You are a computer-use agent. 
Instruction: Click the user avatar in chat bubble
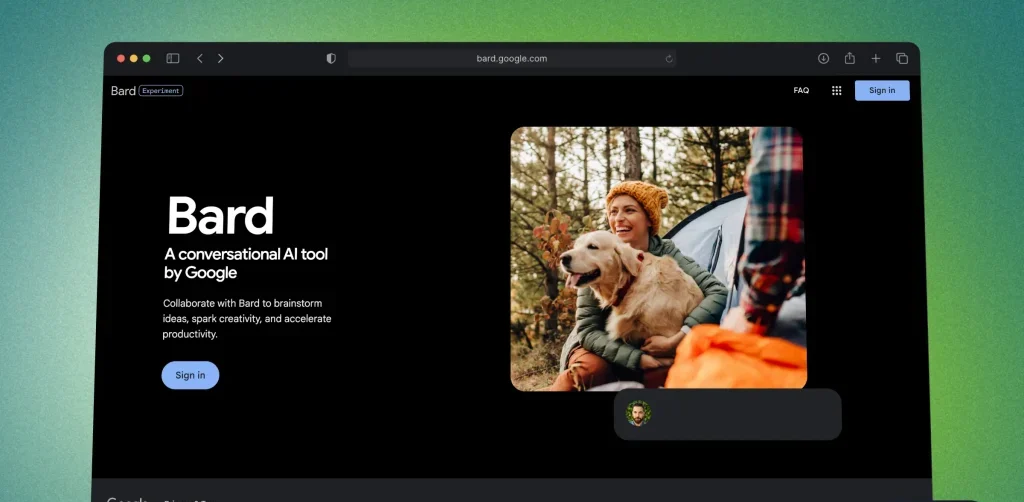point(638,413)
